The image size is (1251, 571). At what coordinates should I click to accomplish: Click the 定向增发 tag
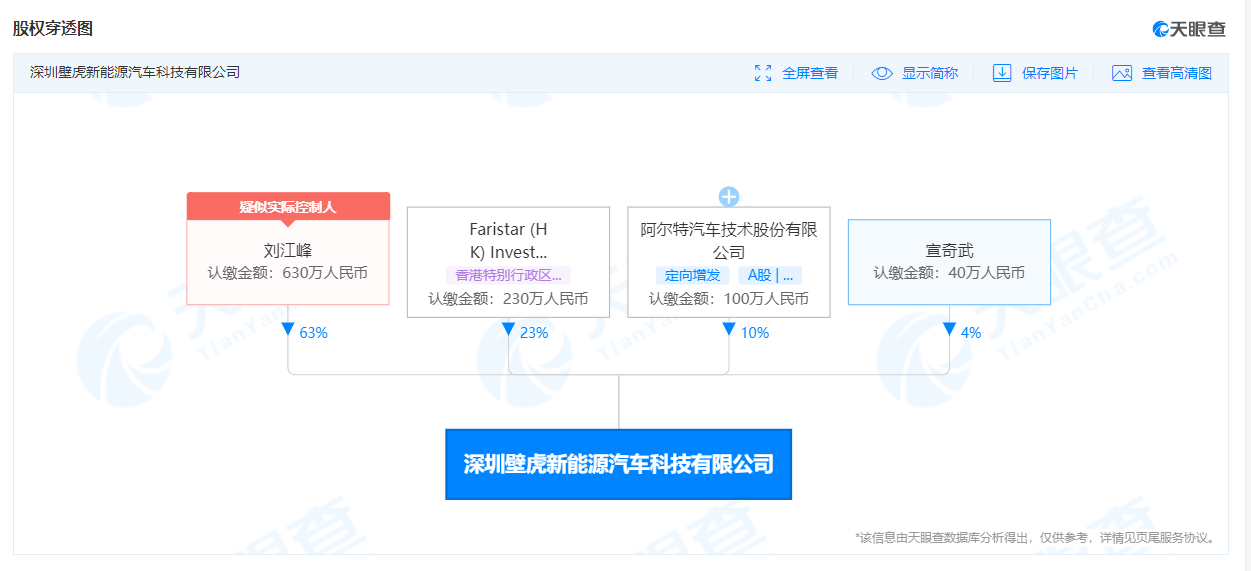[x=692, y=275]
